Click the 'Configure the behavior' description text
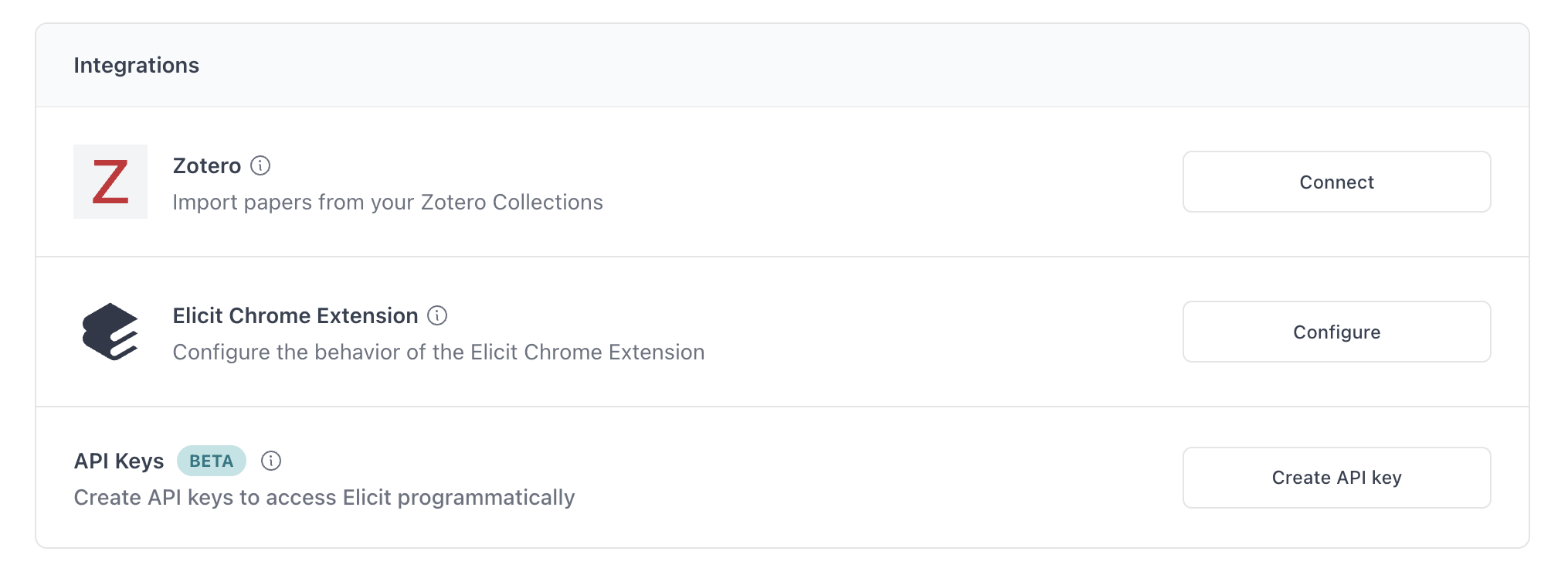Viewport: 1568px width, 572px height. (x=439, y=352)
